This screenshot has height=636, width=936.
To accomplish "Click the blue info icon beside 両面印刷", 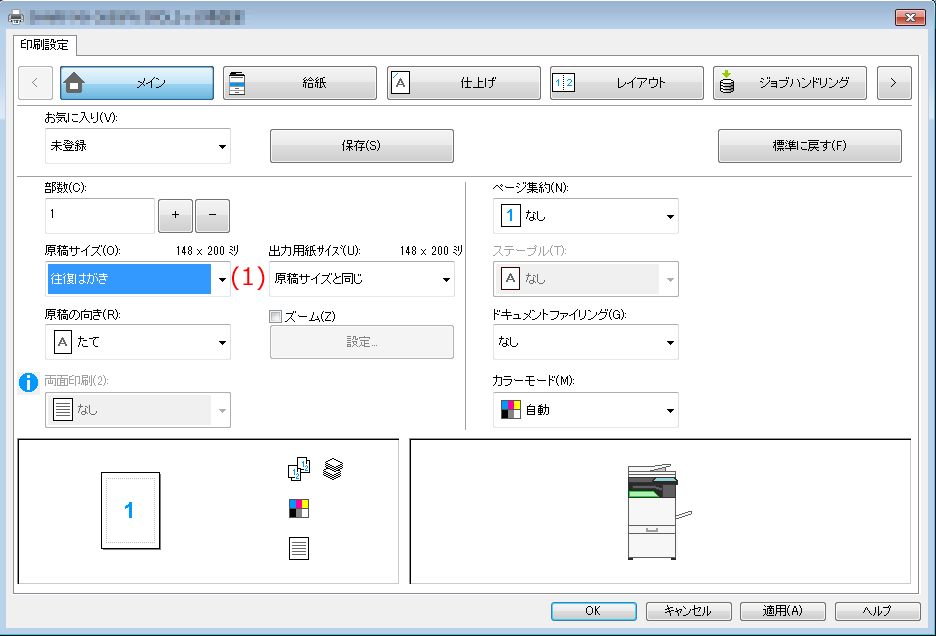I will point(28,382).
